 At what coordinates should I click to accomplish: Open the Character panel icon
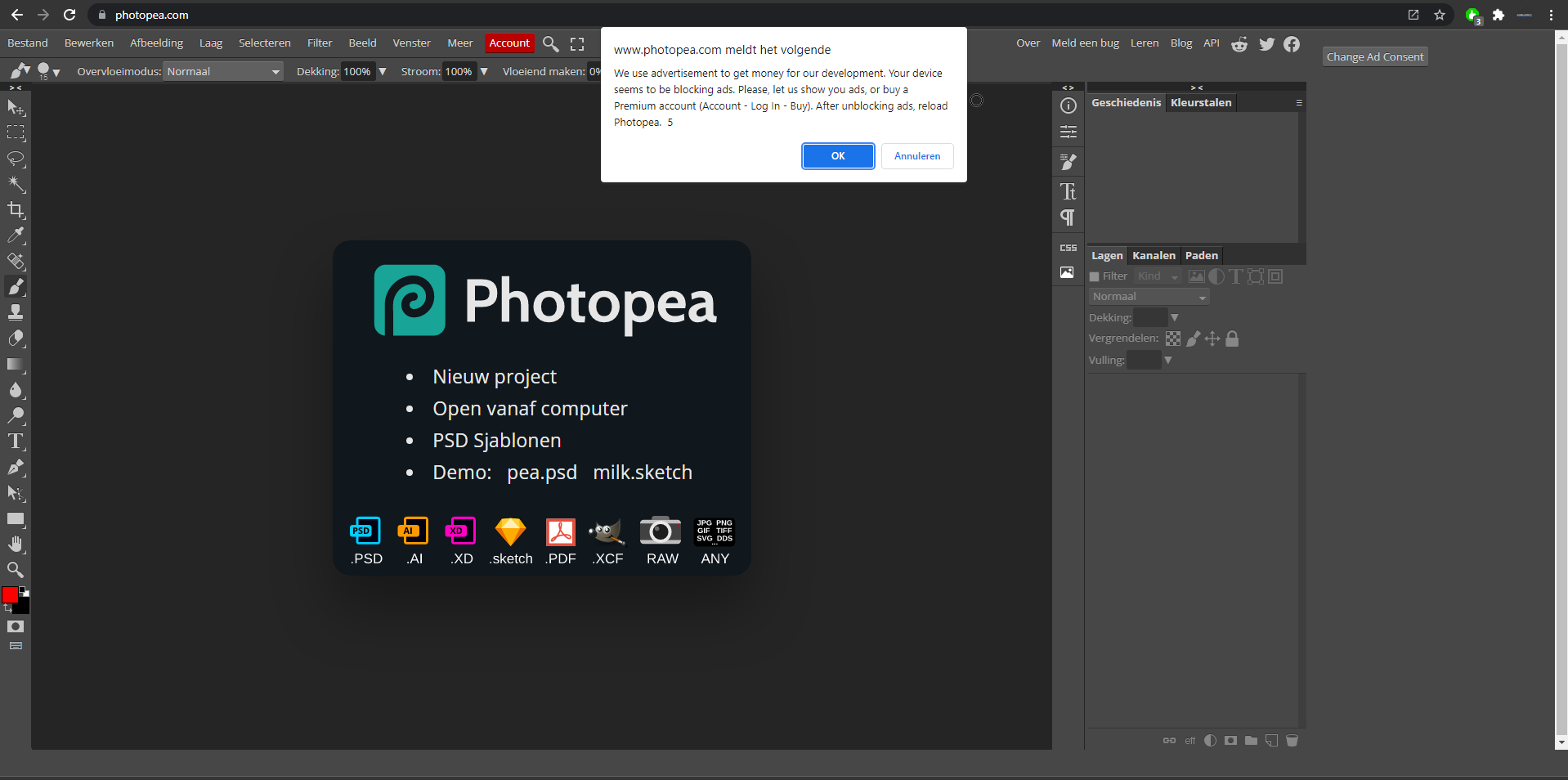tap(1068, 192)
